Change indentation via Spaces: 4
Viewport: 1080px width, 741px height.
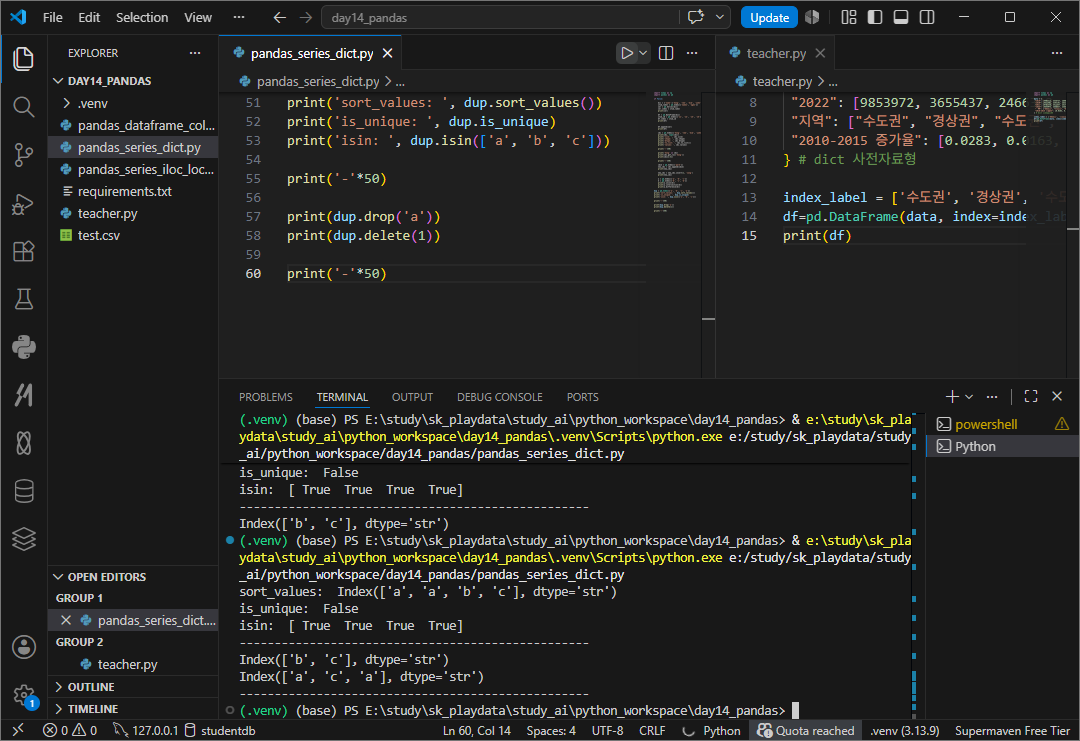(x=551, y=731)
